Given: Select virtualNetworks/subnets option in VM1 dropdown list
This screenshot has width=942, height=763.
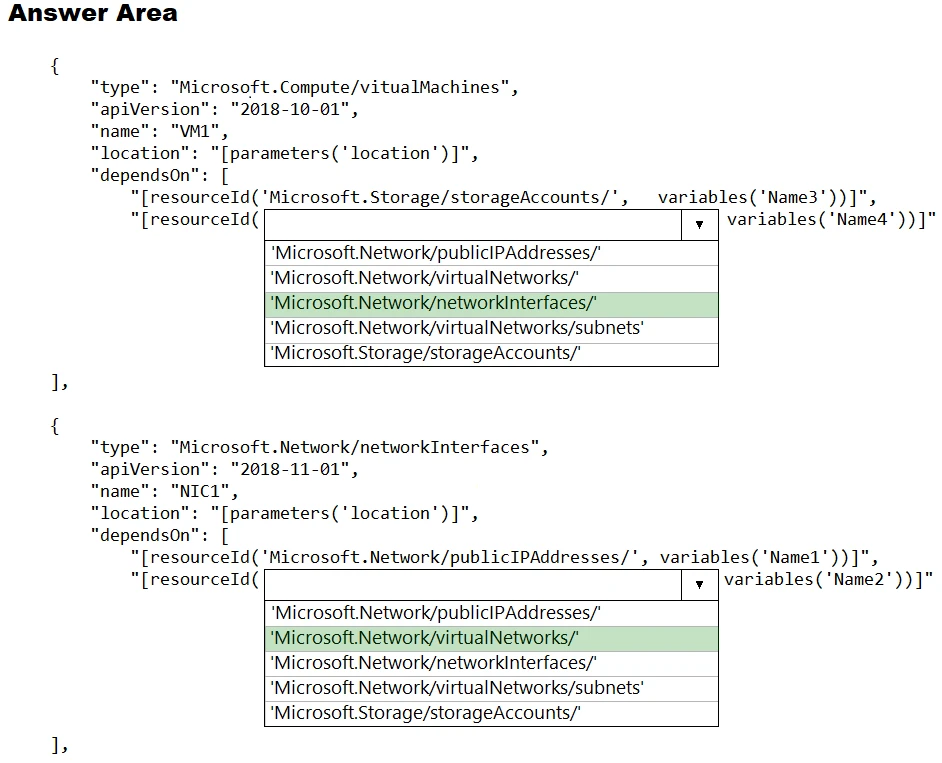Looking at the screenshot, I should coord(490,329).
